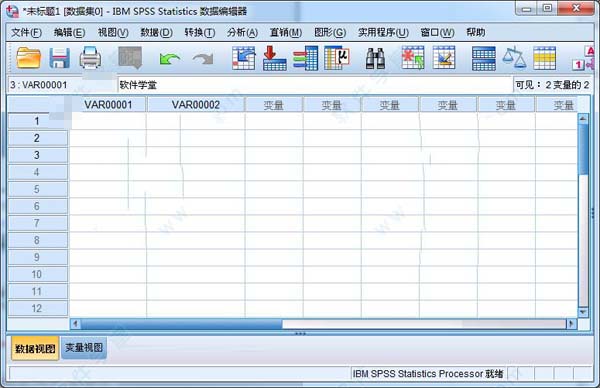
Task: Click the grey Redo arrow icon
Action: click(x=203, y=59)
